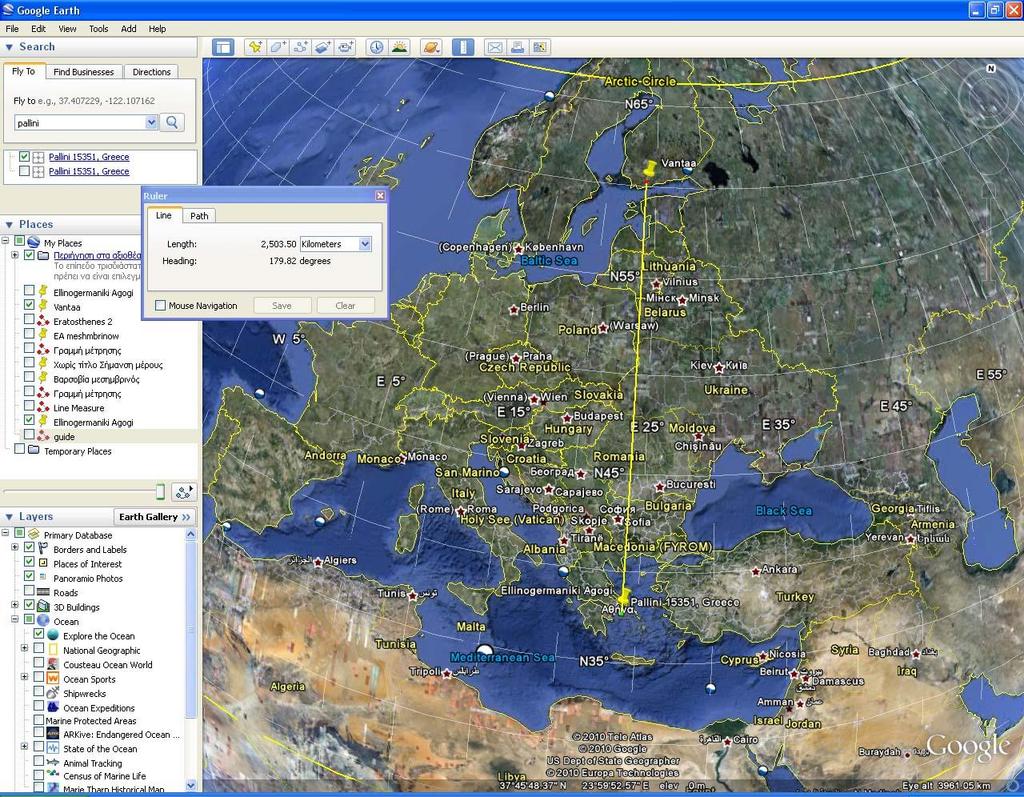Open the Add menu
Screen dimensions: 1024x797
pos(129,29)
